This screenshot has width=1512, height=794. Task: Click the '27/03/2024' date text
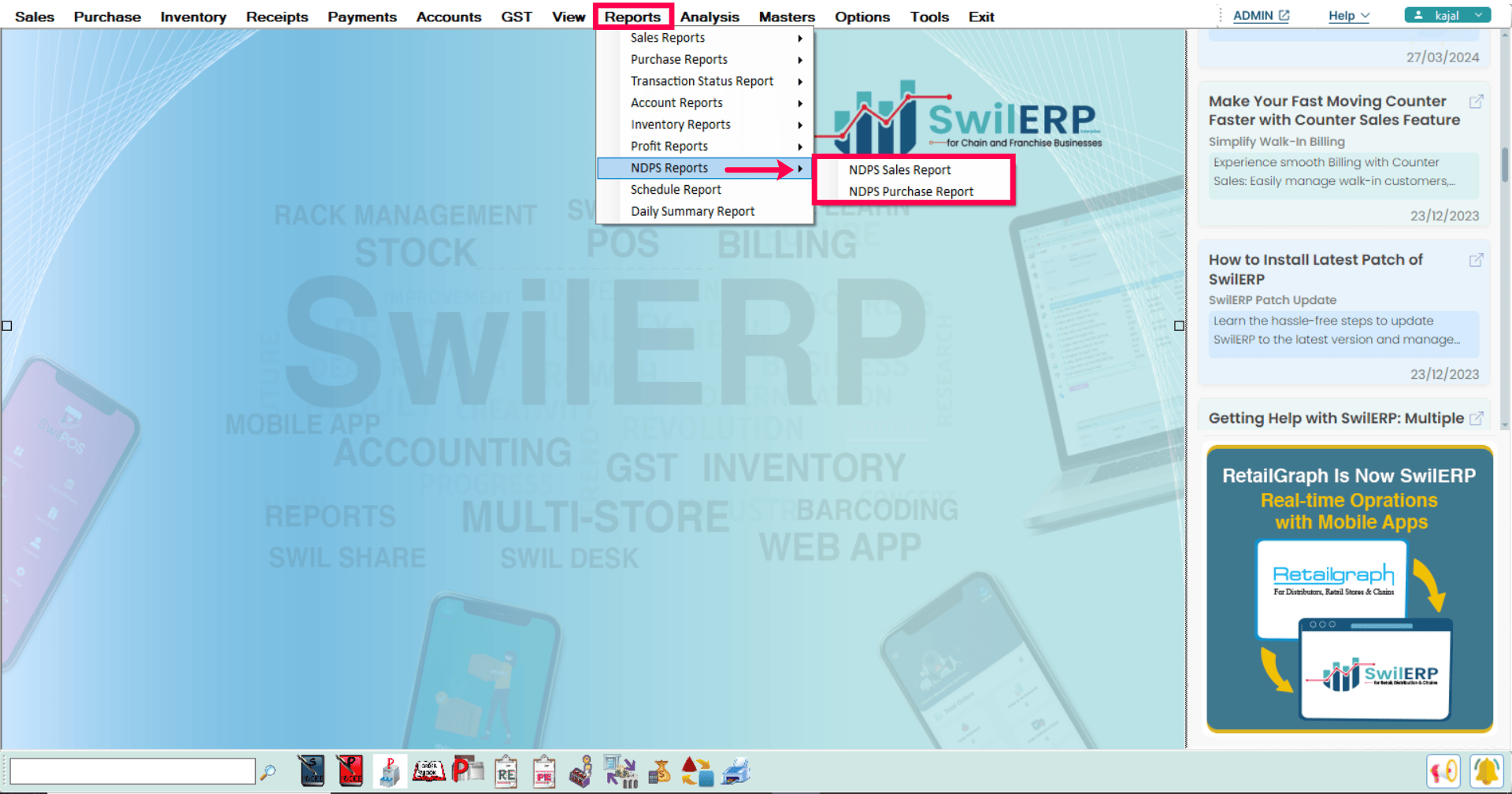1443,58
